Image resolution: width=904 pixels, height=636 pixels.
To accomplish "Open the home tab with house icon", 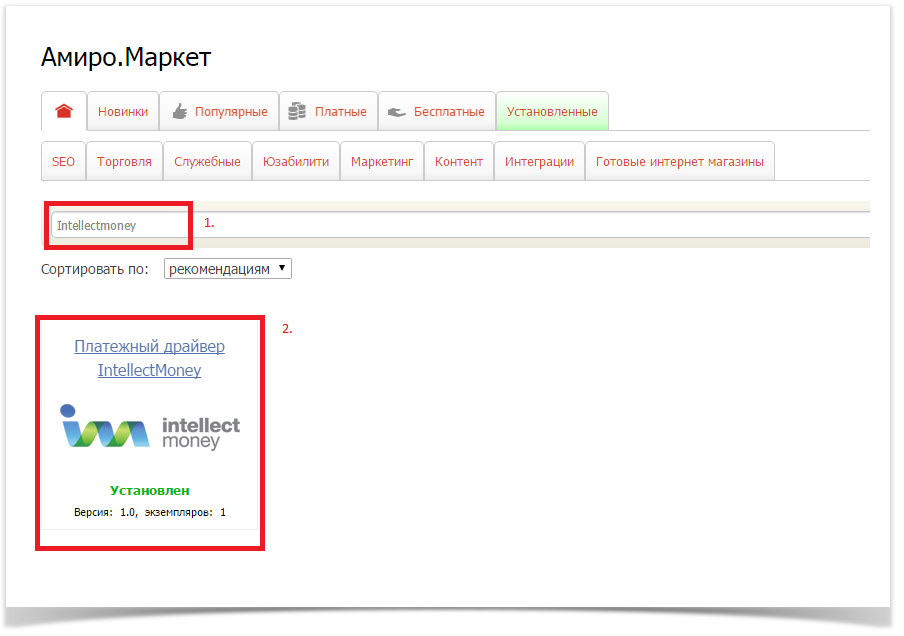I will point(64,112).
